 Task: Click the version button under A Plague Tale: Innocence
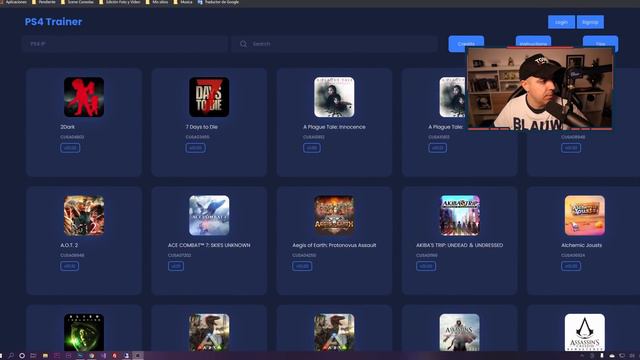(x=312, y=148)
